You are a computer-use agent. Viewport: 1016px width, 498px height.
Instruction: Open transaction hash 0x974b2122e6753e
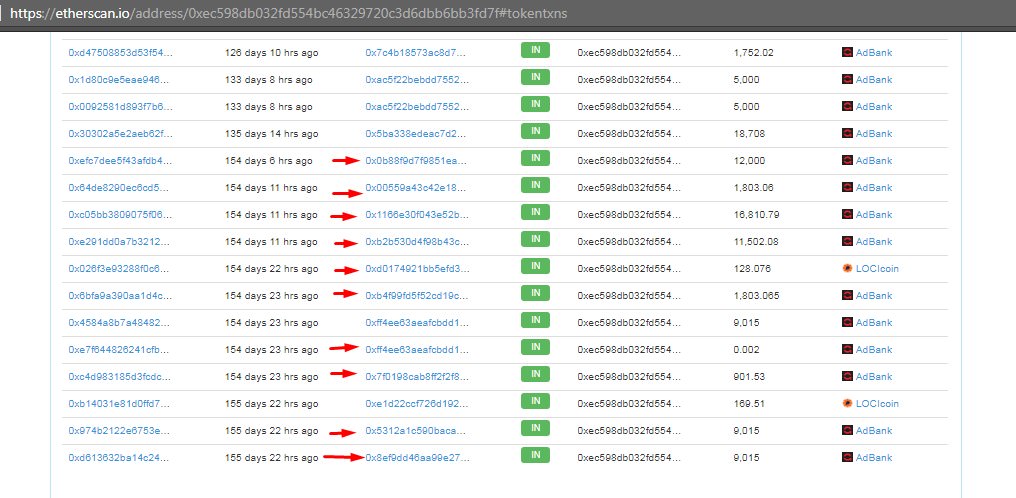121,431
